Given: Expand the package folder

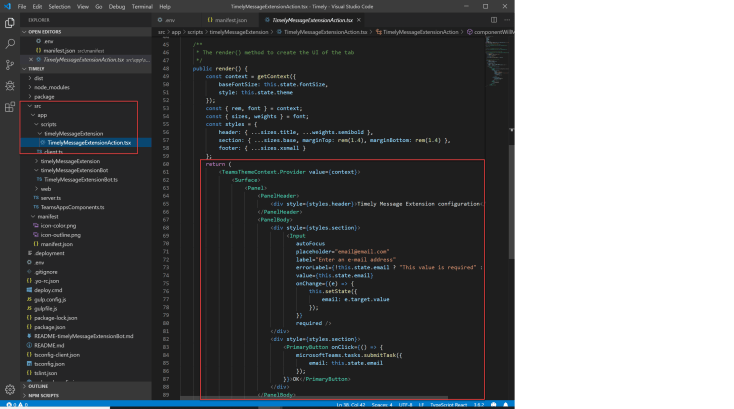Looking at the screenshot, I should (x=44, y=97).
